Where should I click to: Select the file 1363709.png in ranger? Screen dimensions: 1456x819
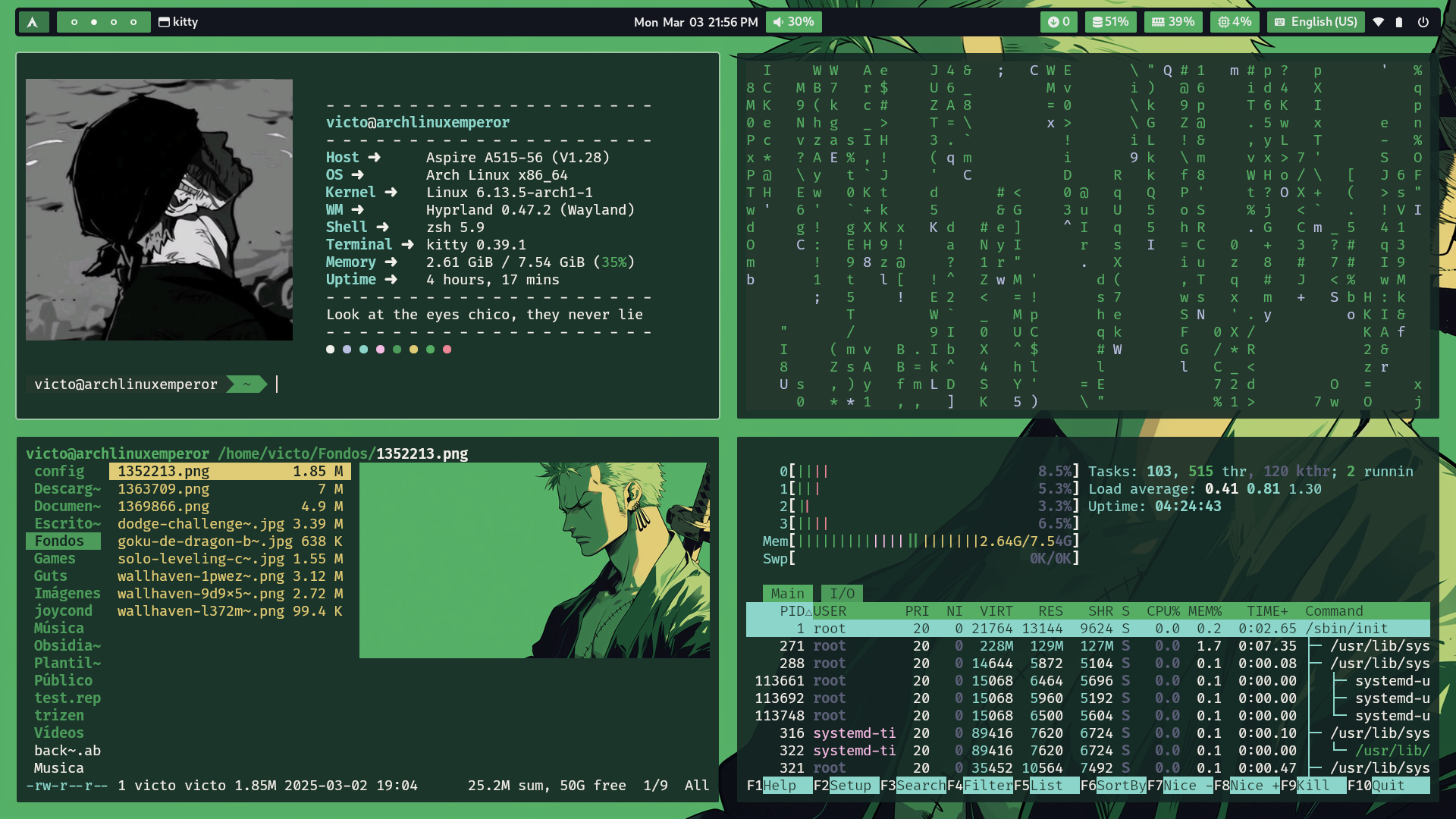(x=164, y=488)
